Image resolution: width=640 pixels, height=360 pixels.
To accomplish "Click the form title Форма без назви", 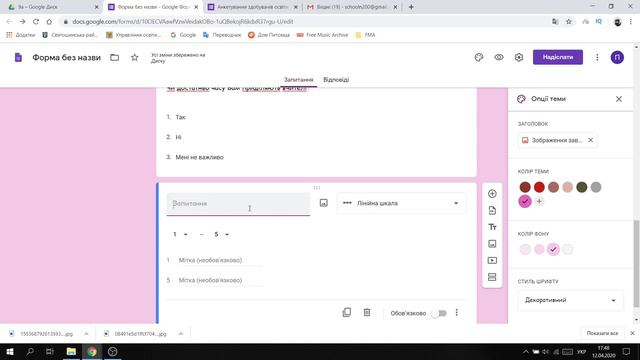I will pos(67,58).
